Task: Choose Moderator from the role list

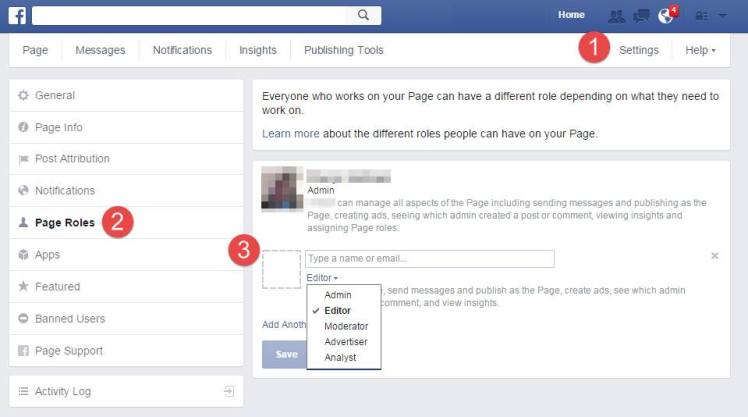Action: coord(346,326)
